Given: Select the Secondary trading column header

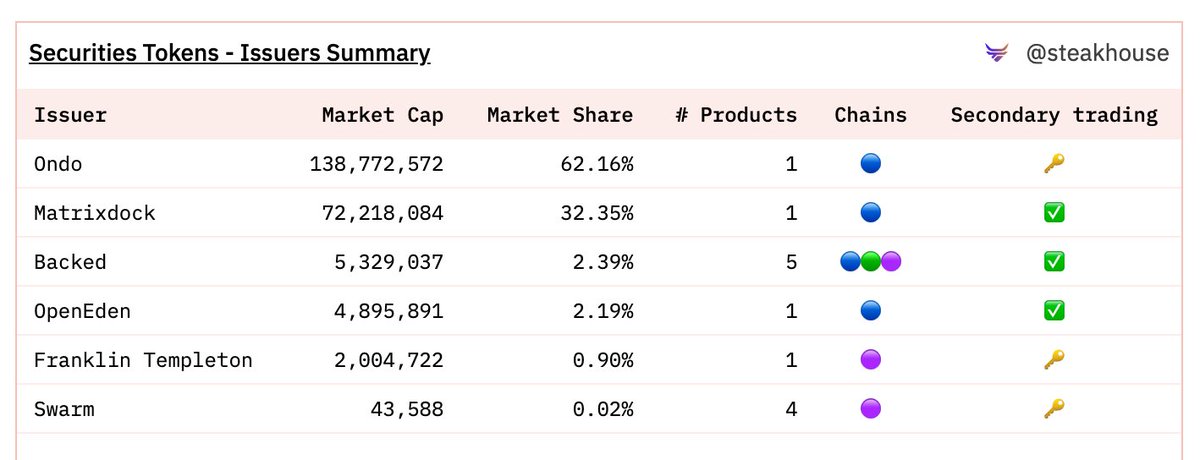Looking at the screenshot, I should 1054,115.
